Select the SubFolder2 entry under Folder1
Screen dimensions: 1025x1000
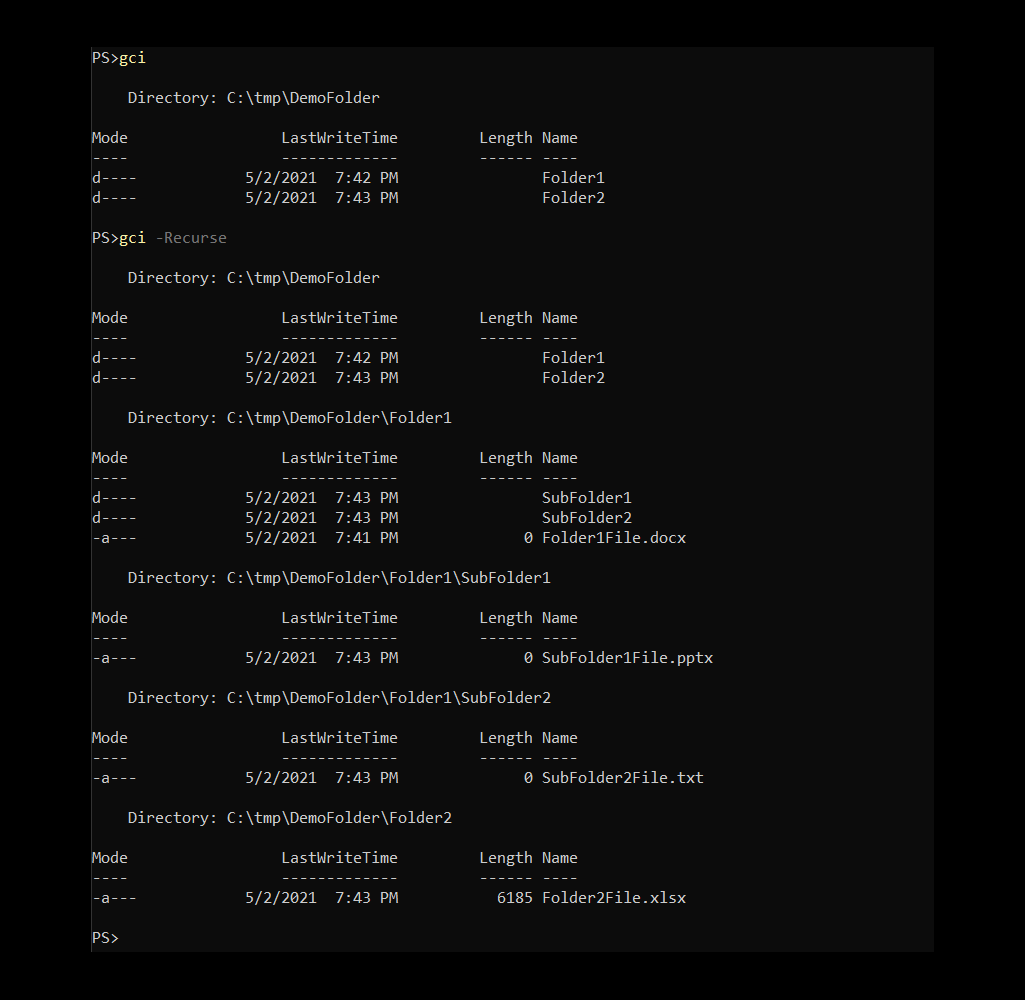(586, 517)
